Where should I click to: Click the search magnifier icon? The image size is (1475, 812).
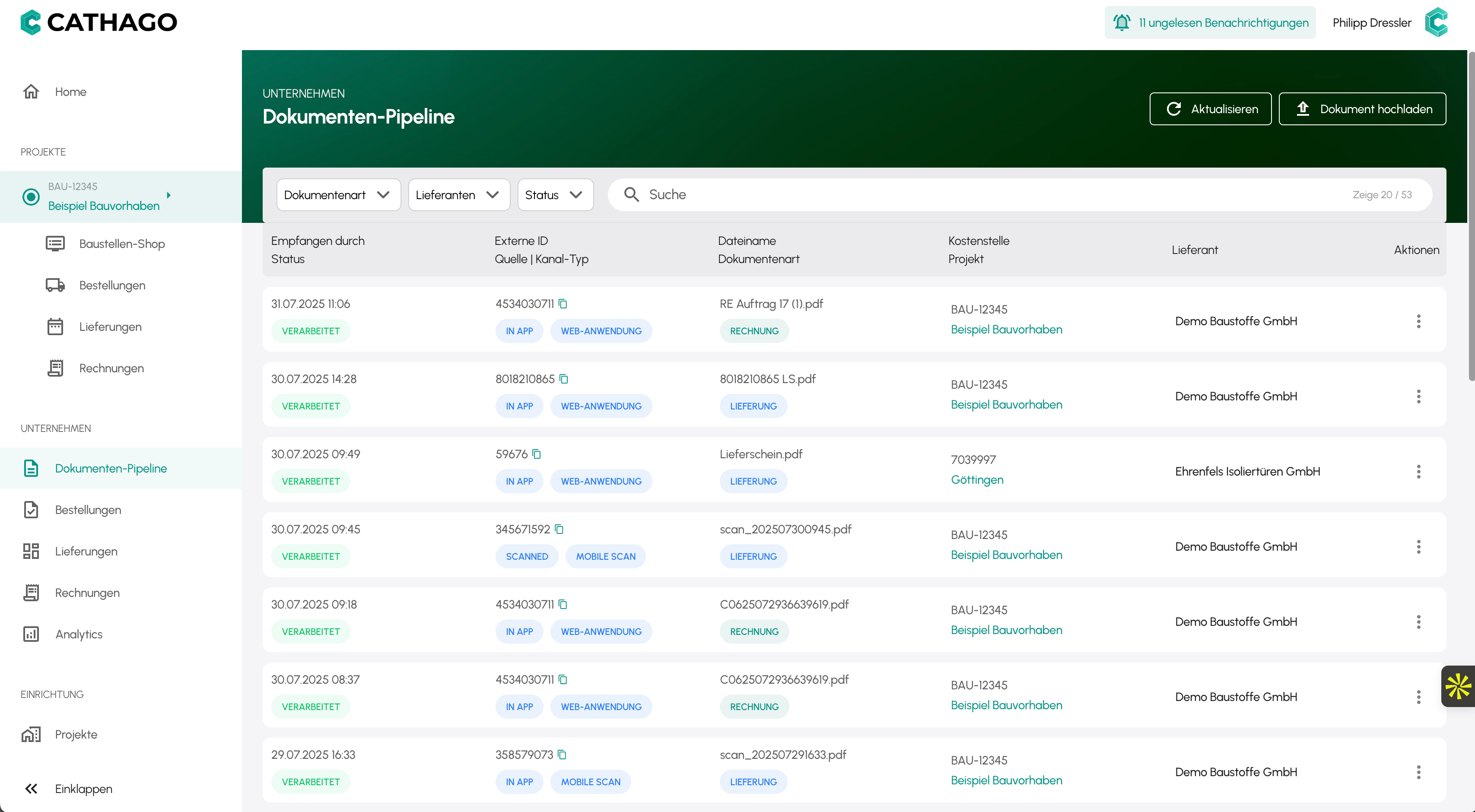click(631, 194)
